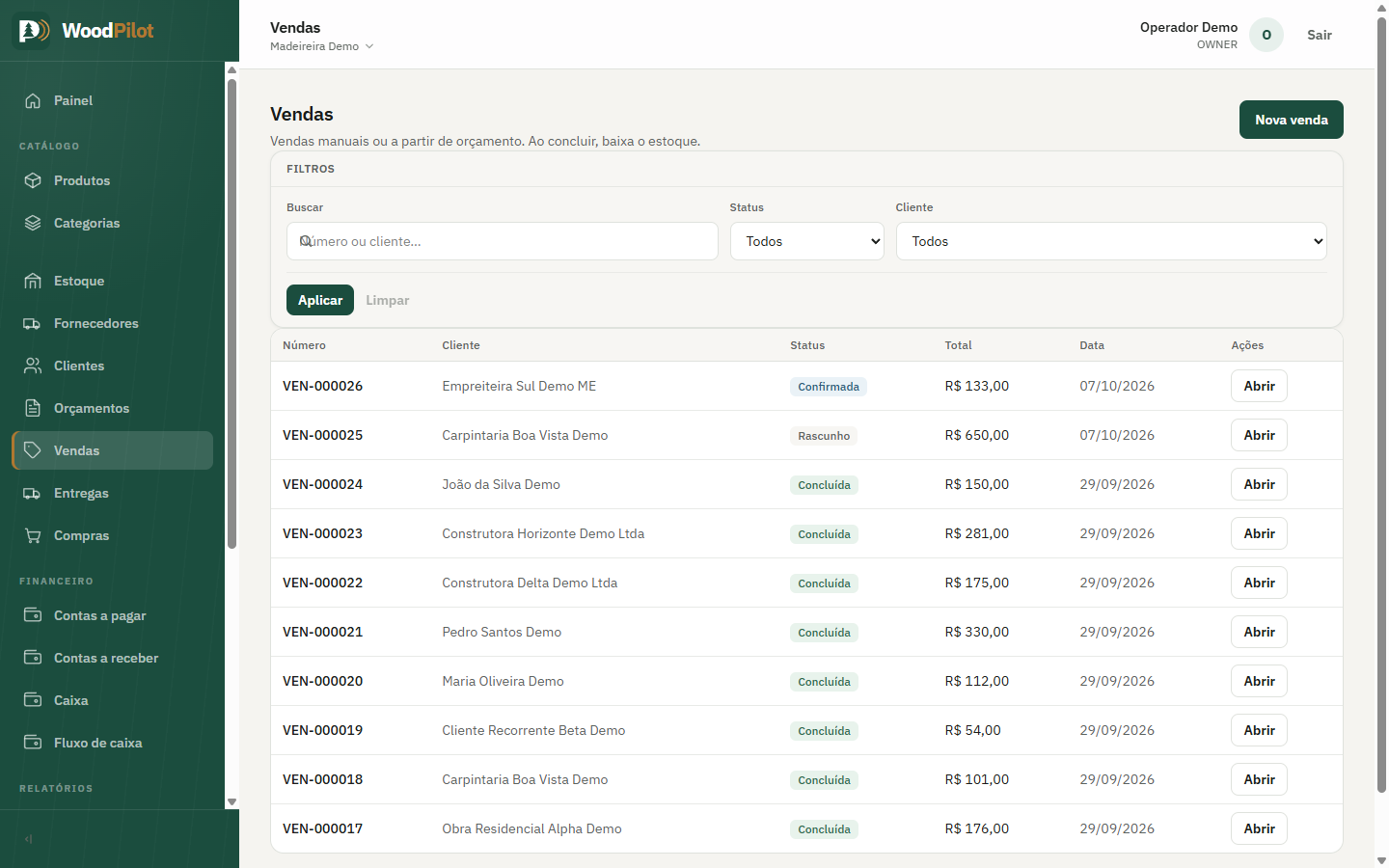Click the Contas a pagar wallet icon
Image resolution: width=1389 pixels, height=868 pixels.
point(33,615)
